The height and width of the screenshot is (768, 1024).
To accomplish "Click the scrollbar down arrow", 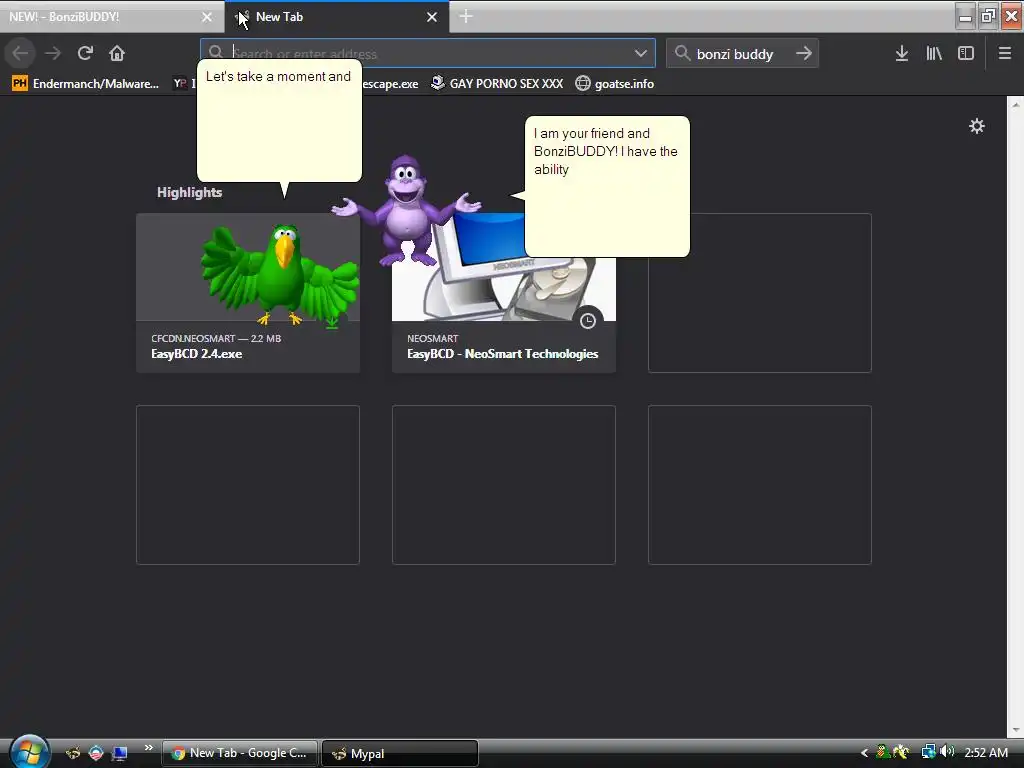I will [1016, 729].
